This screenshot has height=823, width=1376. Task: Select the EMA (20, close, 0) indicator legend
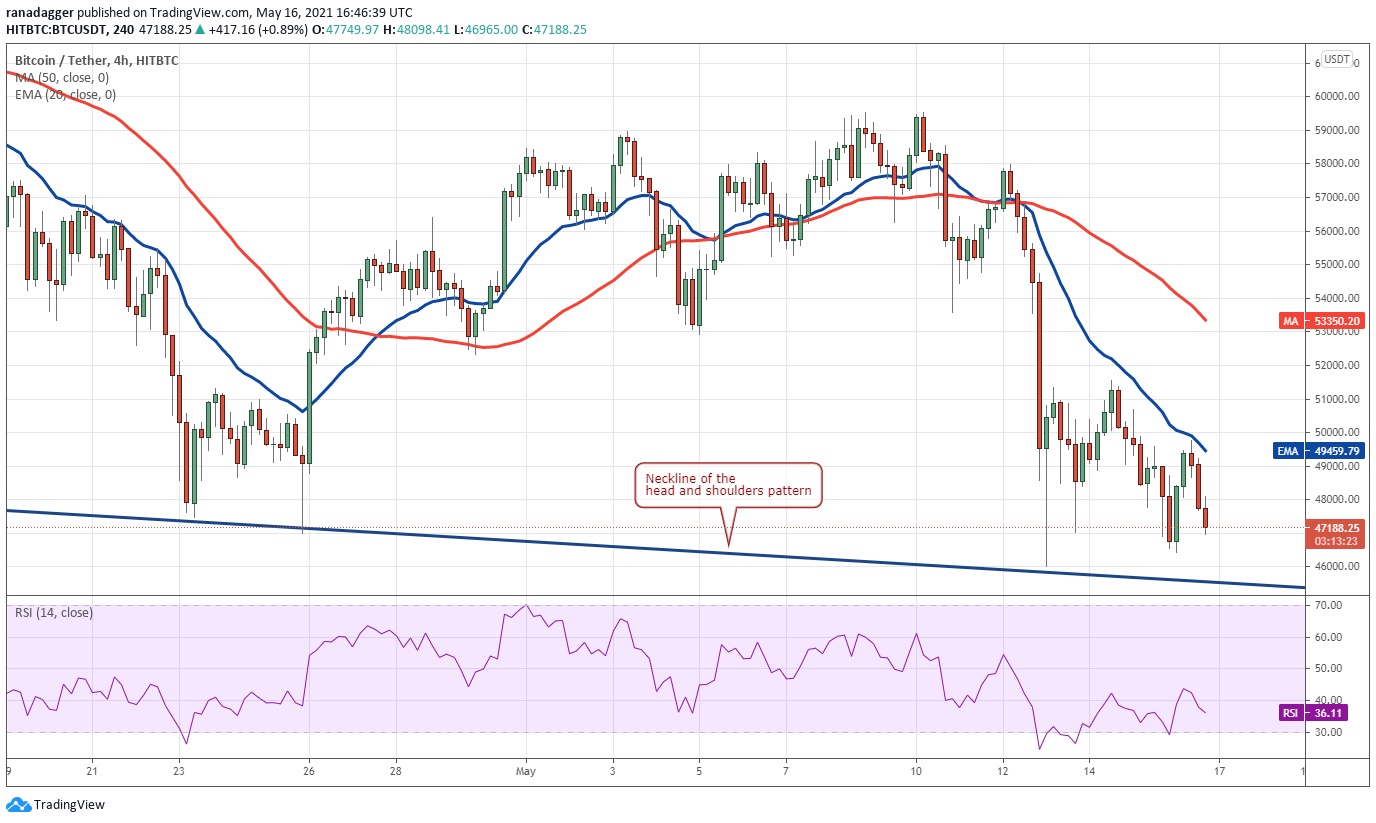[x=65, y=95]
